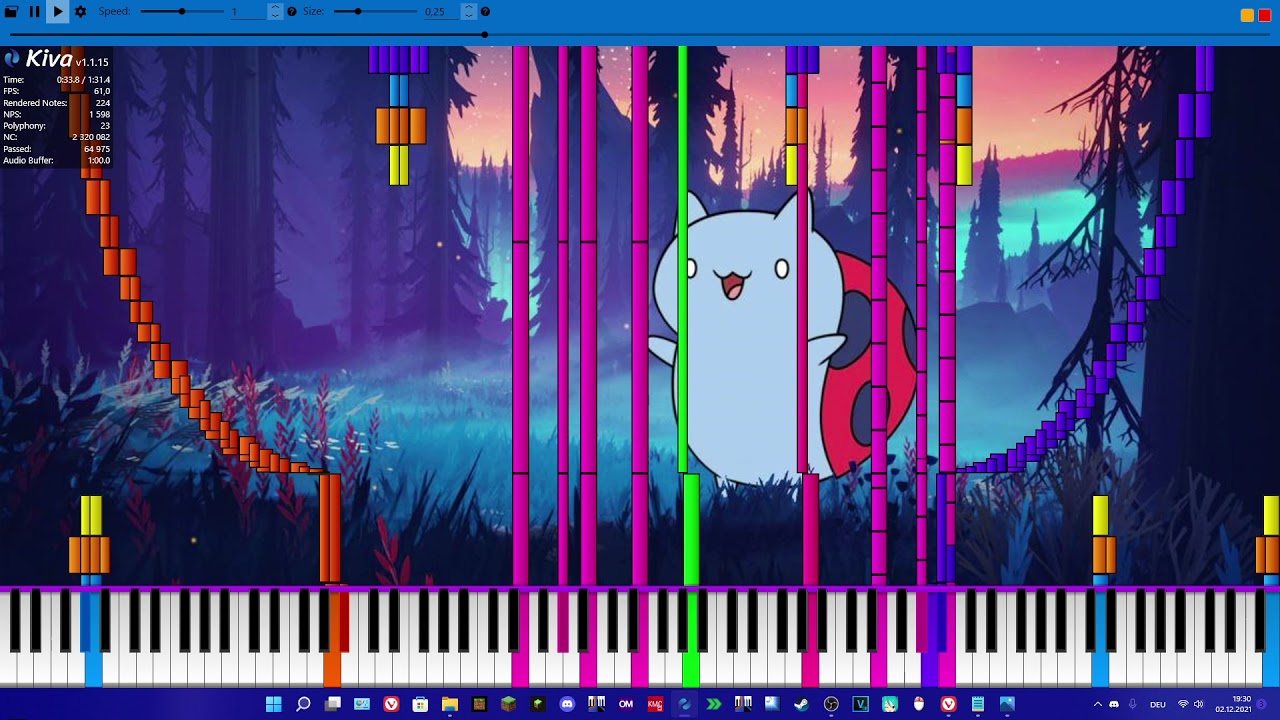Increase Speed with the up arrow

pyautogui.click(x=275, y=8)
